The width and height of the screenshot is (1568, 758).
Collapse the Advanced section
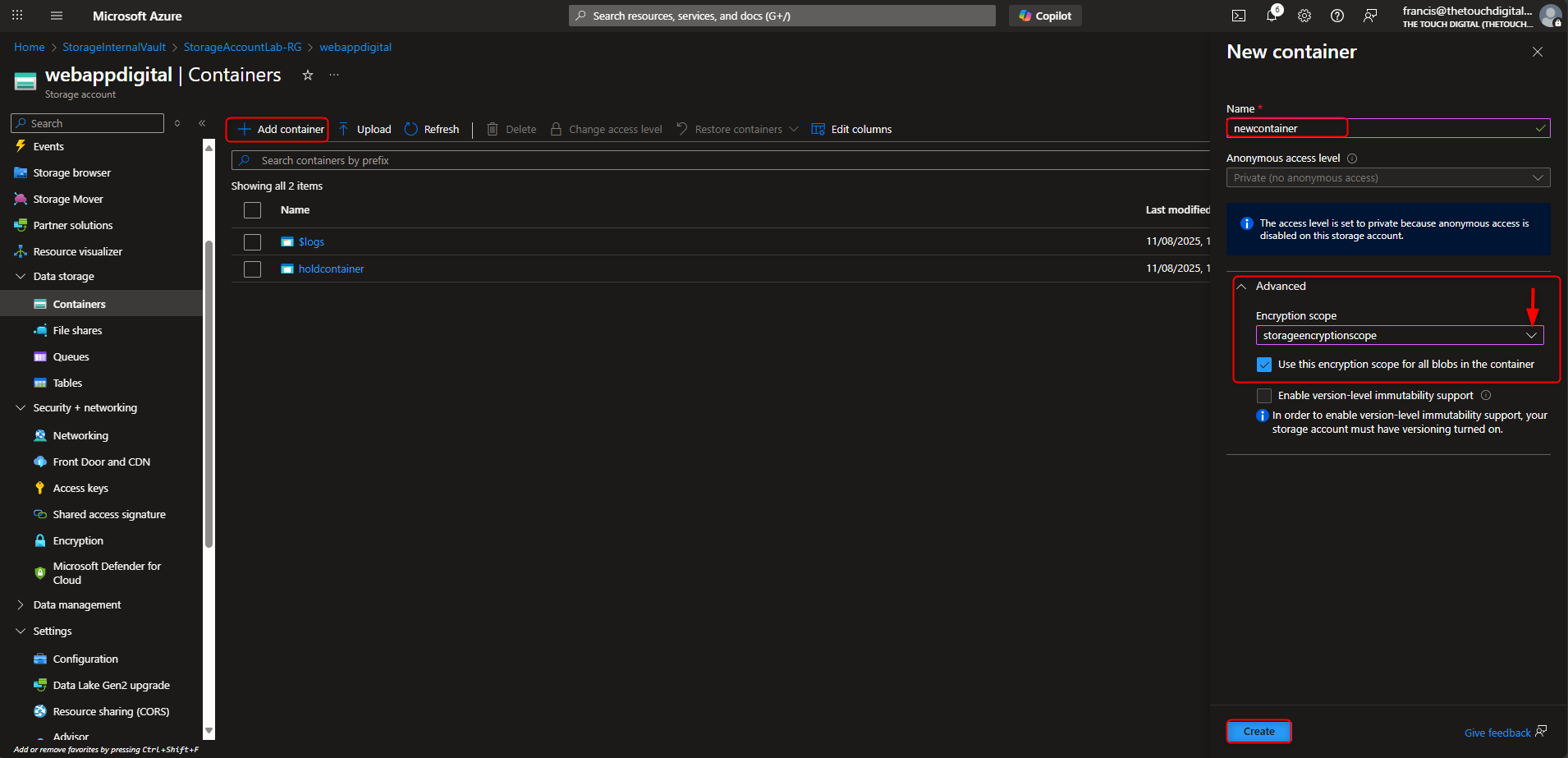click(1242, 286)
